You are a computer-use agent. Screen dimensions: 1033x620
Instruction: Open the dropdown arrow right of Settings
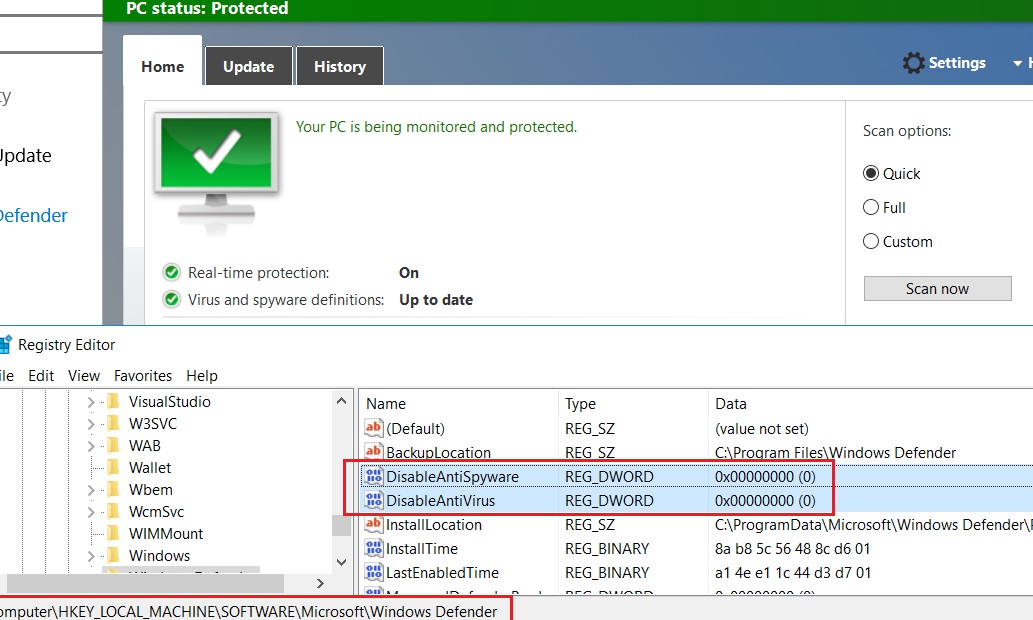(1017, 63)
